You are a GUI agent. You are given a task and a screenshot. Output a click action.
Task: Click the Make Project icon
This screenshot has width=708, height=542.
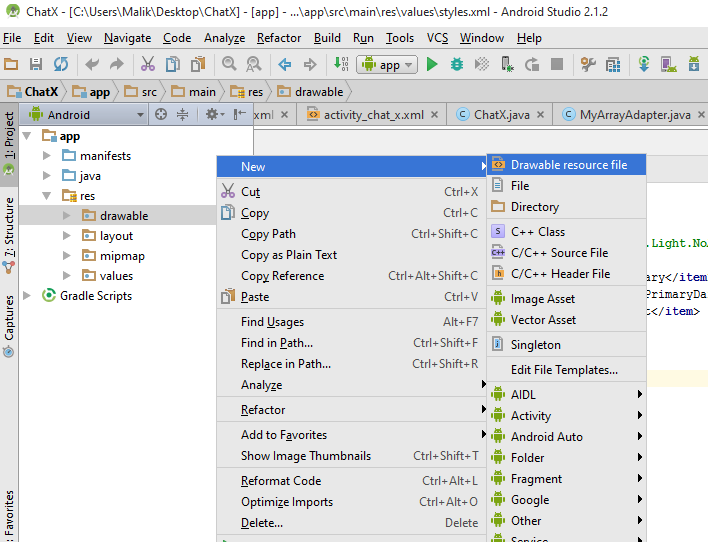coord(341,64)
